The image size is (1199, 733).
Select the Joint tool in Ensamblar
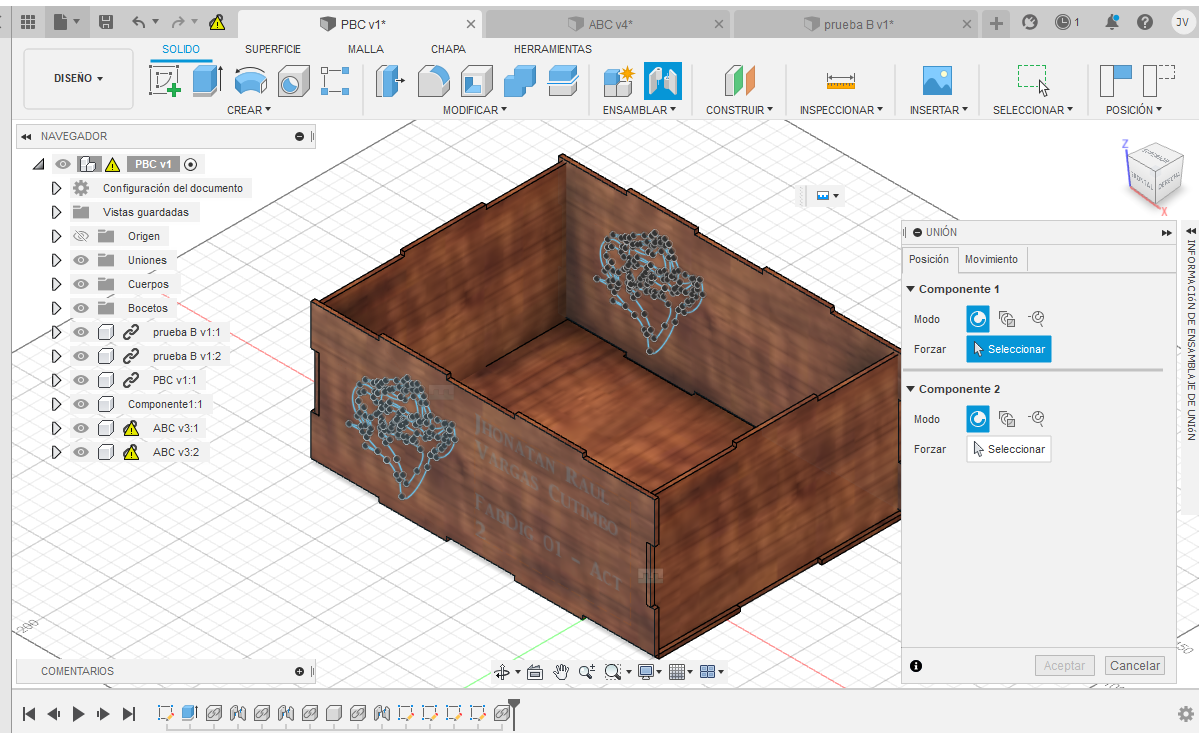tap(662, 81)
